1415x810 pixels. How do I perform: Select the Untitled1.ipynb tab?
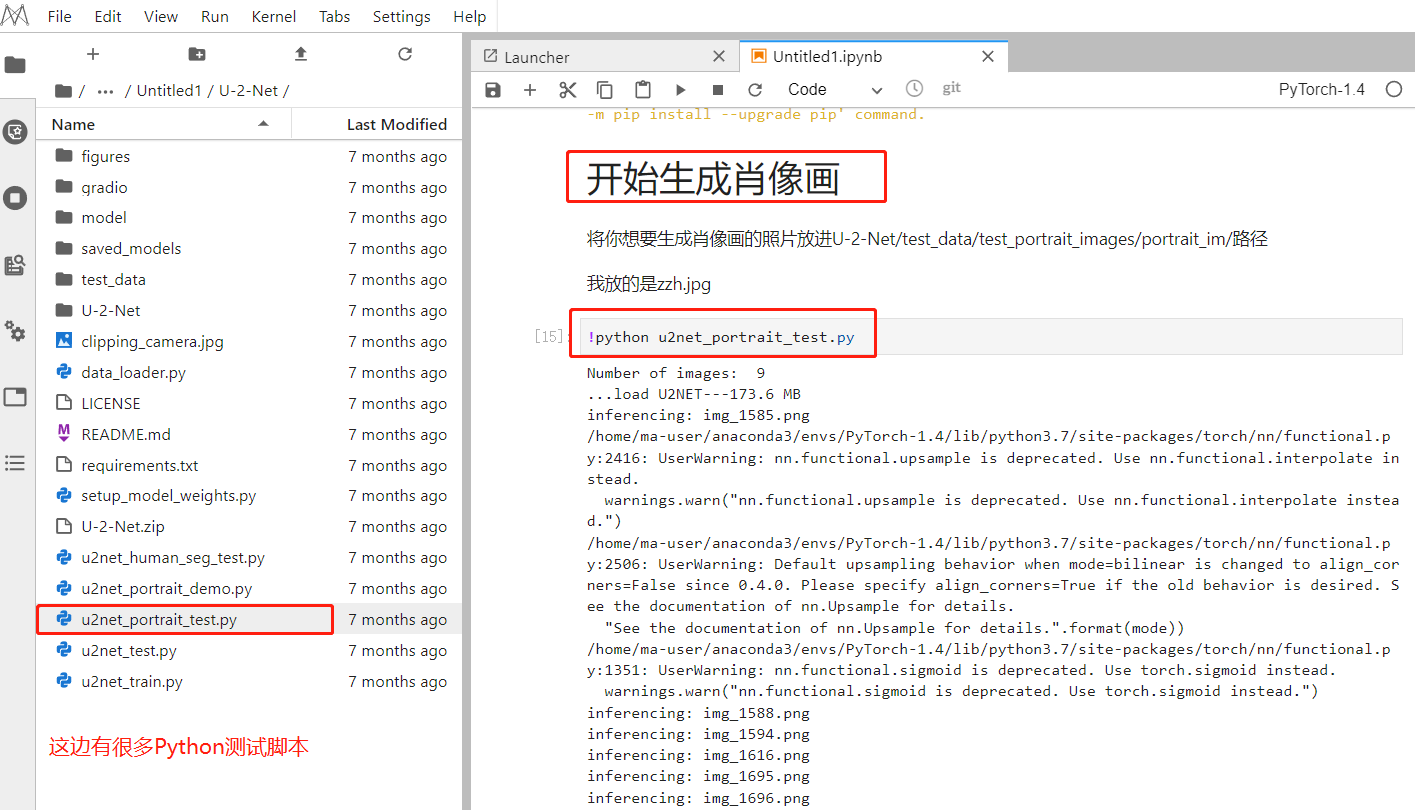(873, 57)
